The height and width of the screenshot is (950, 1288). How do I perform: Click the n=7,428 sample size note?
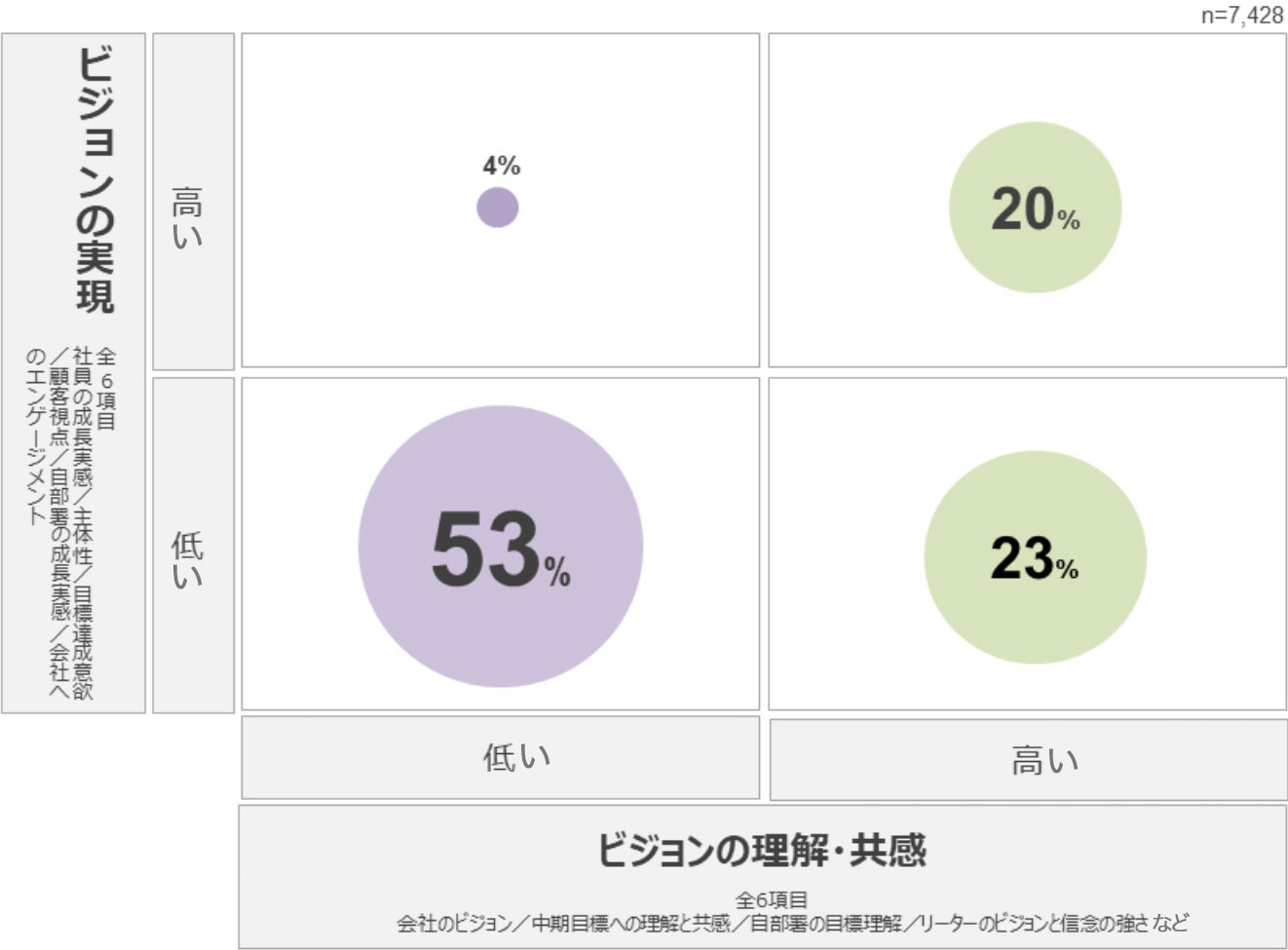click(x=1241, y=15)
